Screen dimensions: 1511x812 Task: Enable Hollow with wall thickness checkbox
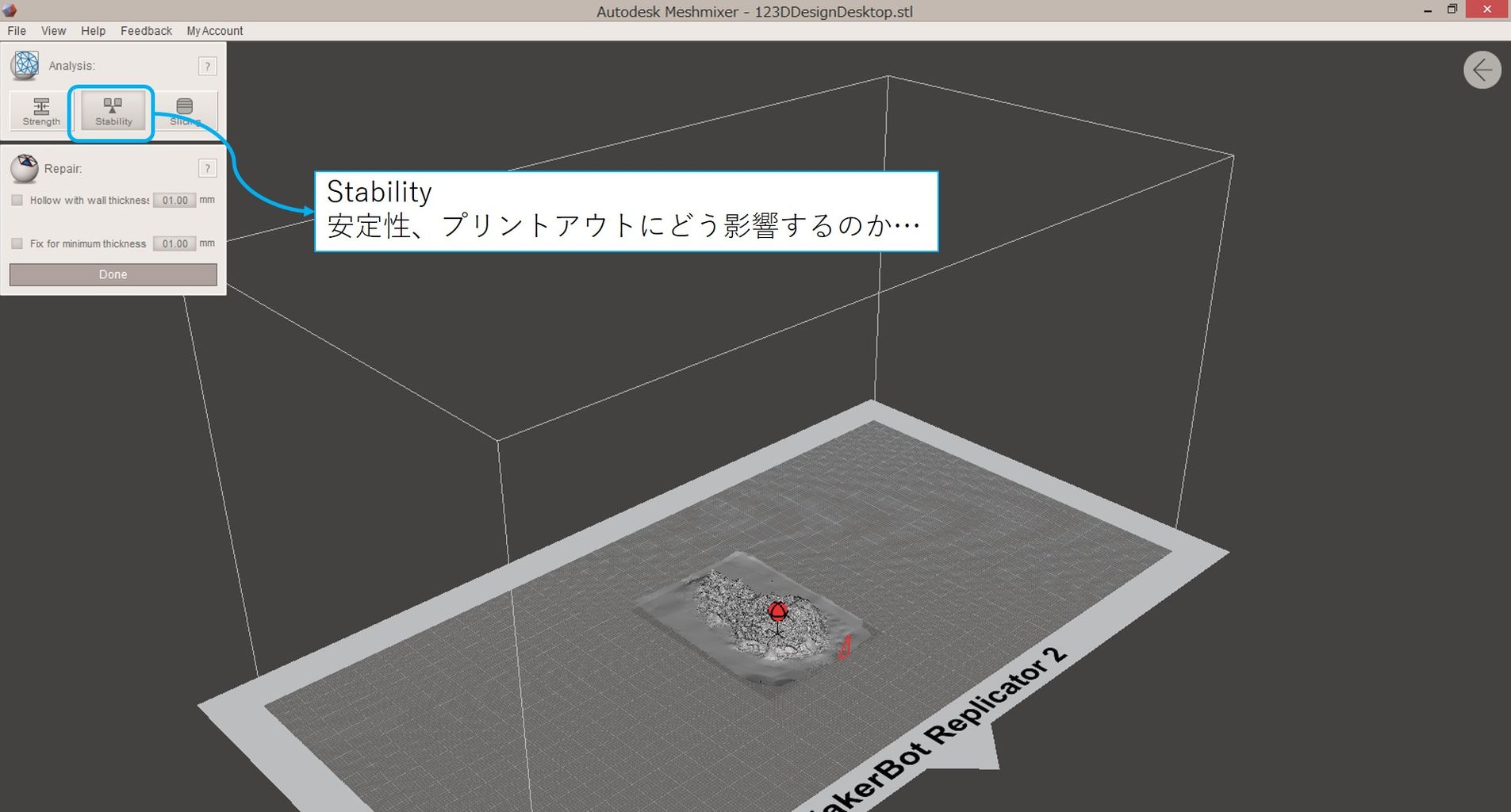17,201
